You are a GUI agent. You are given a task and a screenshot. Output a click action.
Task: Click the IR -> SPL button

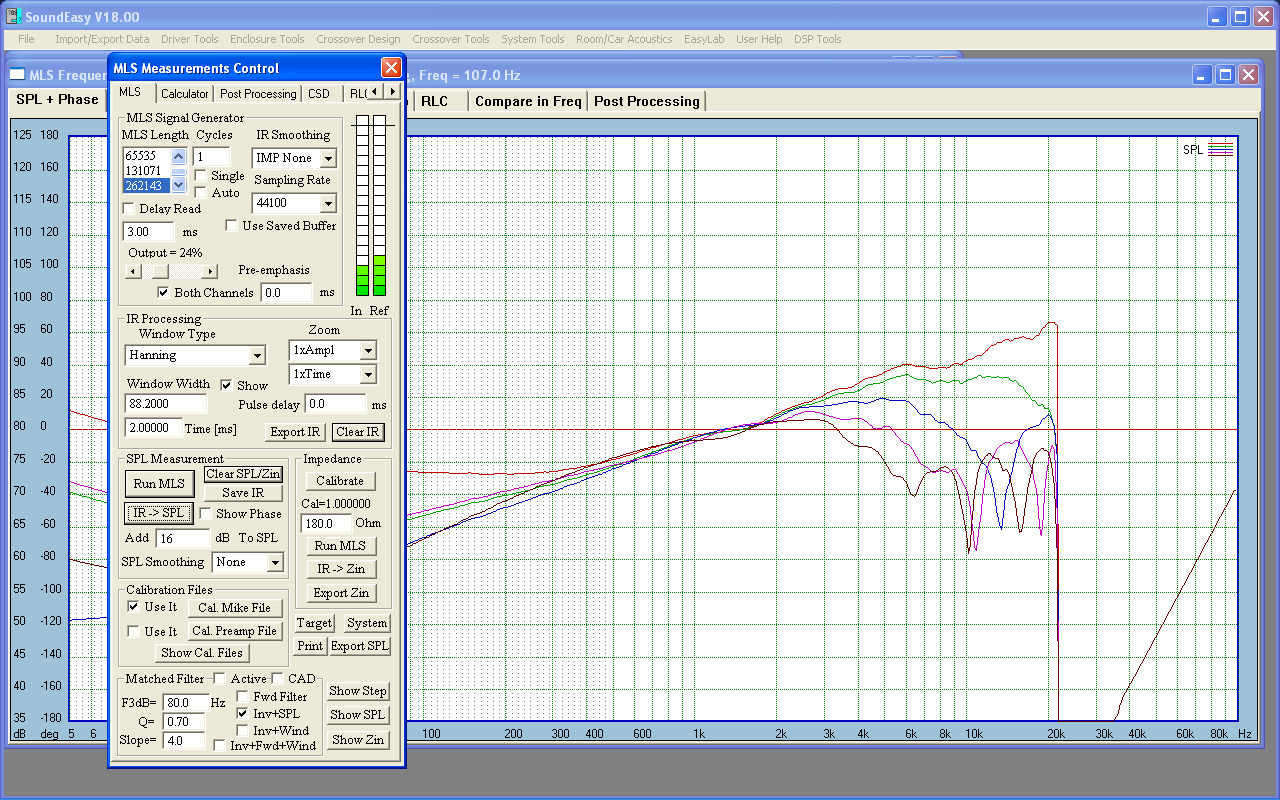click(x=159, y=513)
